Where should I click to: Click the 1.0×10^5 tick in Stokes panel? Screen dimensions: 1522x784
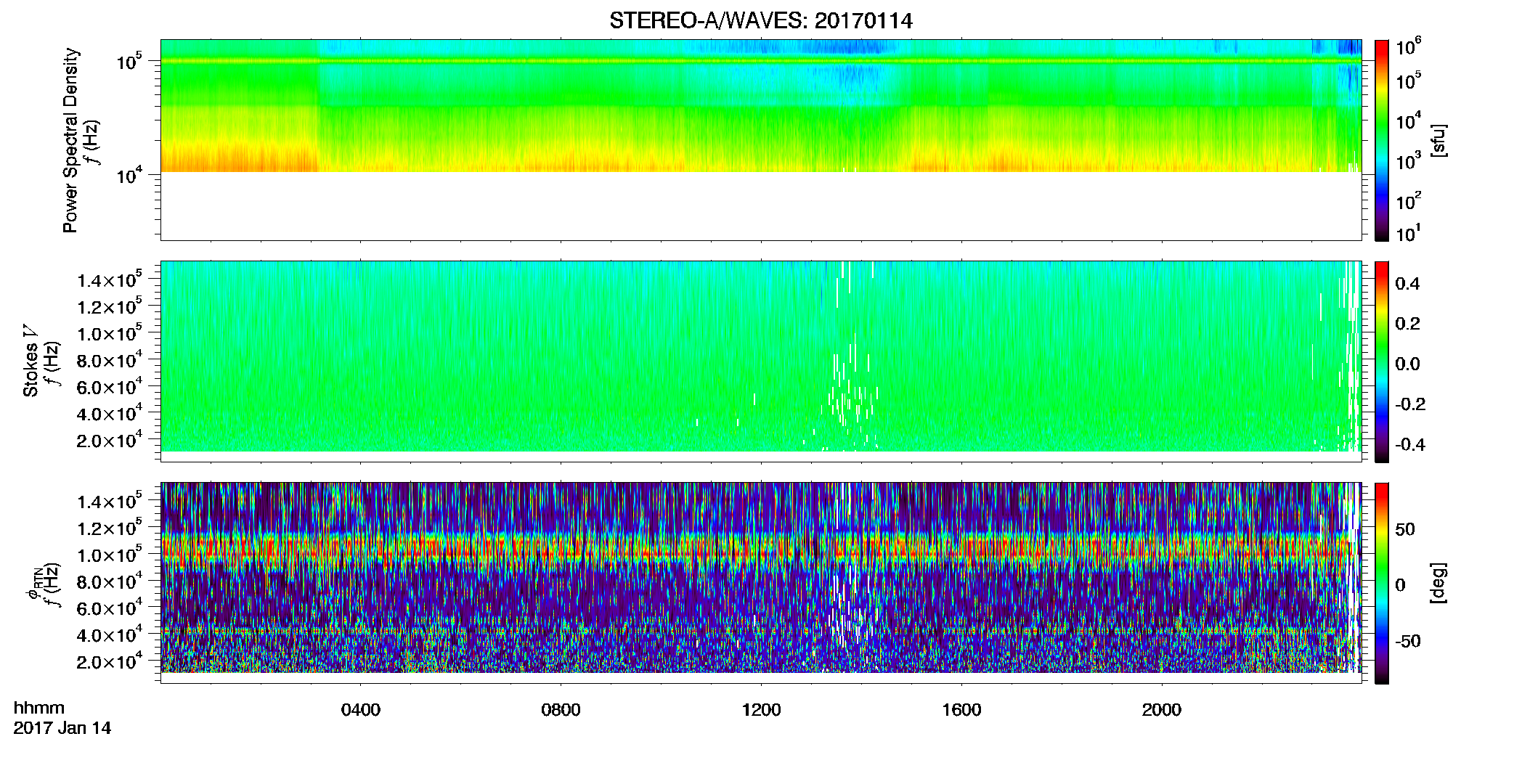(x=109, y=333)
